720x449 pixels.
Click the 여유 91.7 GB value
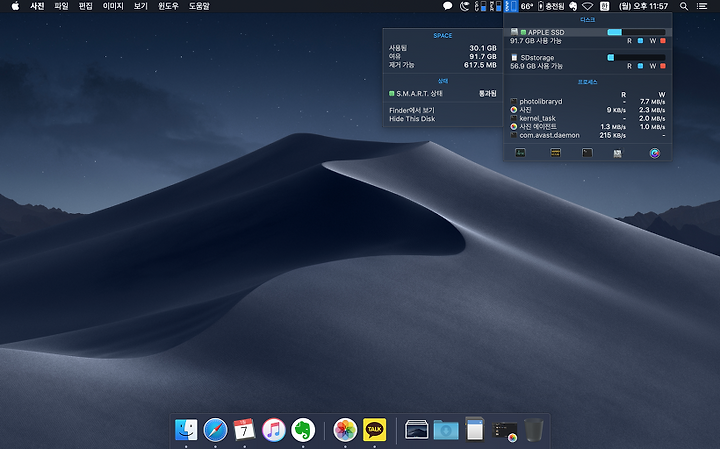(483, 56)
